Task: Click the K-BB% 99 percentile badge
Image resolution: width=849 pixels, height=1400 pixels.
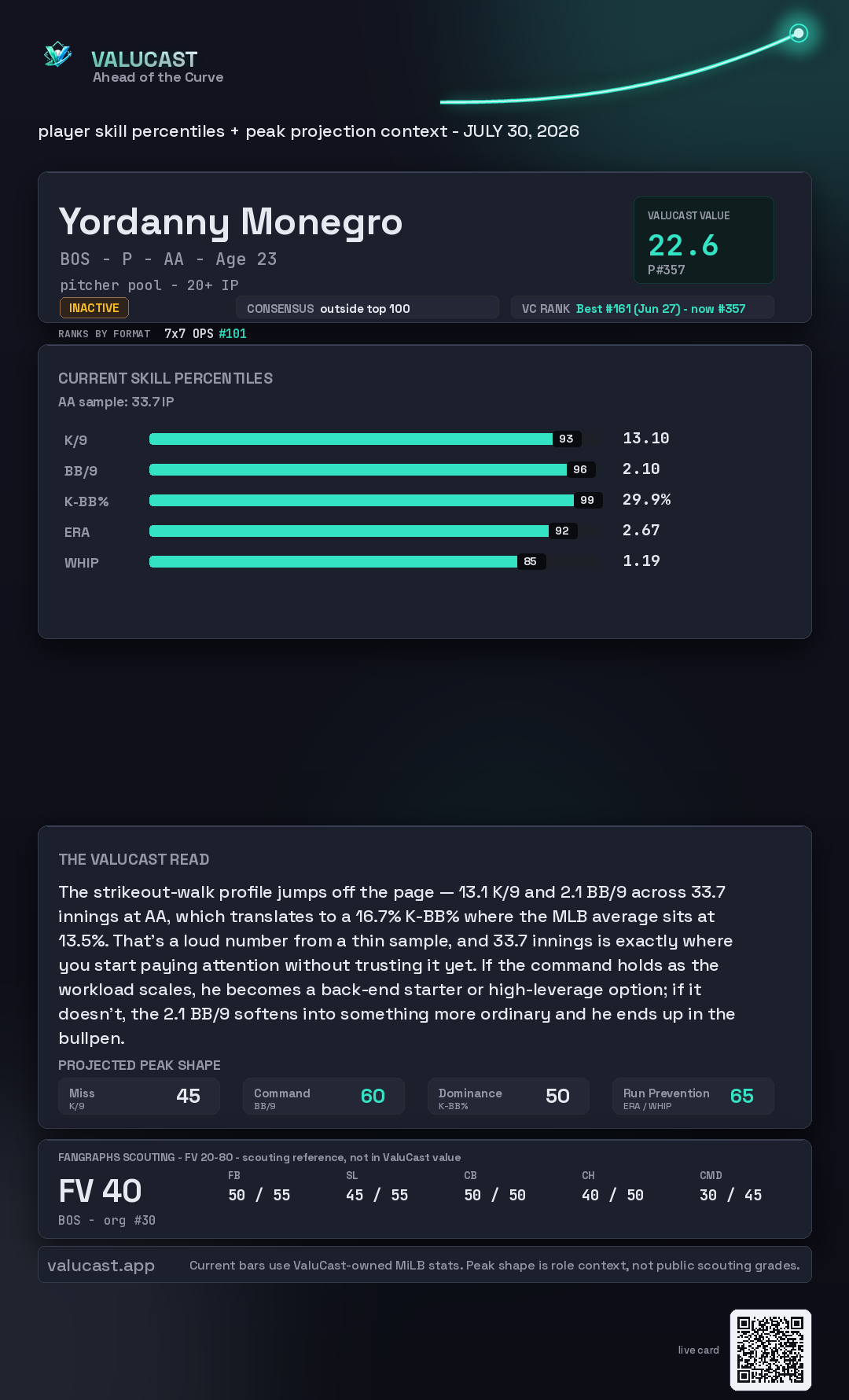Action: tap(587, 500)
